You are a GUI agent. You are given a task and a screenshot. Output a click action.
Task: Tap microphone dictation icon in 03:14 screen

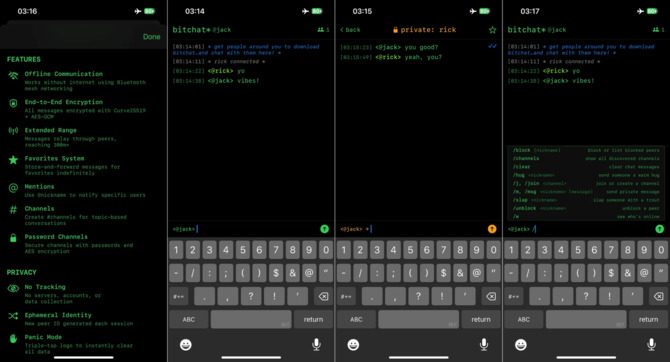(316, 344)
